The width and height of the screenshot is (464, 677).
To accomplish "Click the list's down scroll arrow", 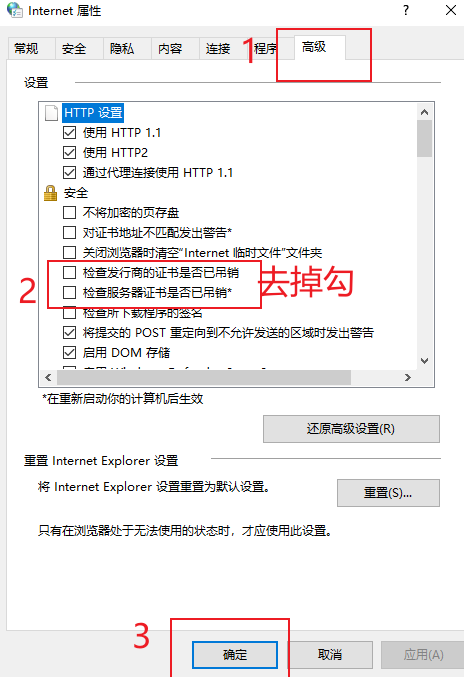I will coord(424,361).
